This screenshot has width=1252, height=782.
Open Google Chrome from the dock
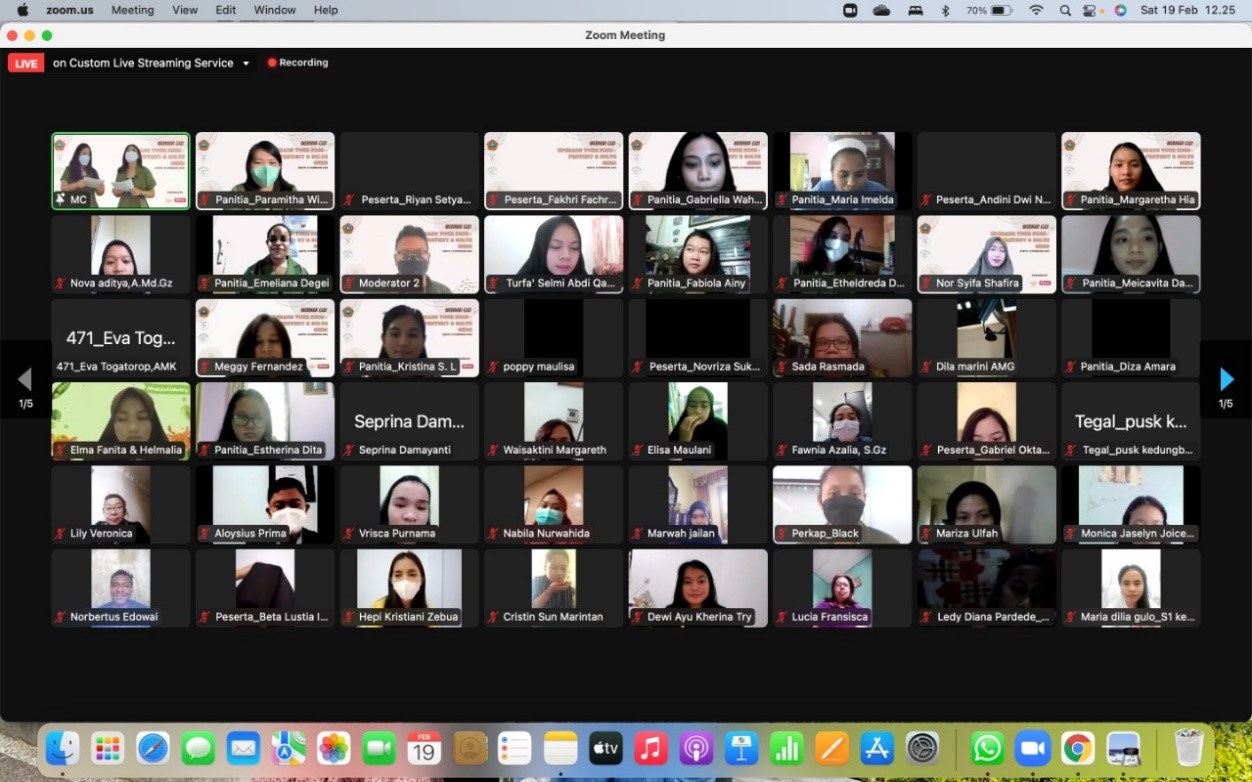pos(1077,748)
